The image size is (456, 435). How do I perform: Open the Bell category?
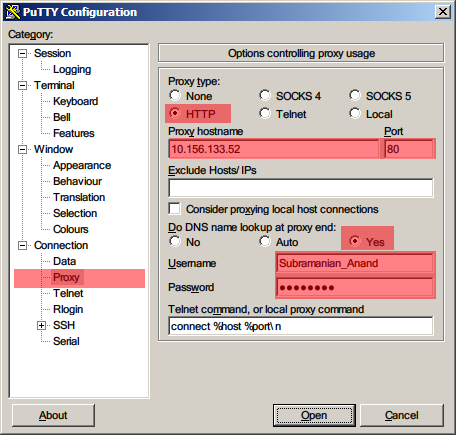pyautogui.click(x=62, y=117)
